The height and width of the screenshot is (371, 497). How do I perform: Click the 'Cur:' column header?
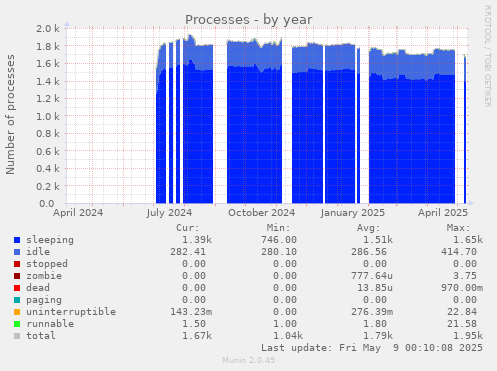tap(188, 228)
